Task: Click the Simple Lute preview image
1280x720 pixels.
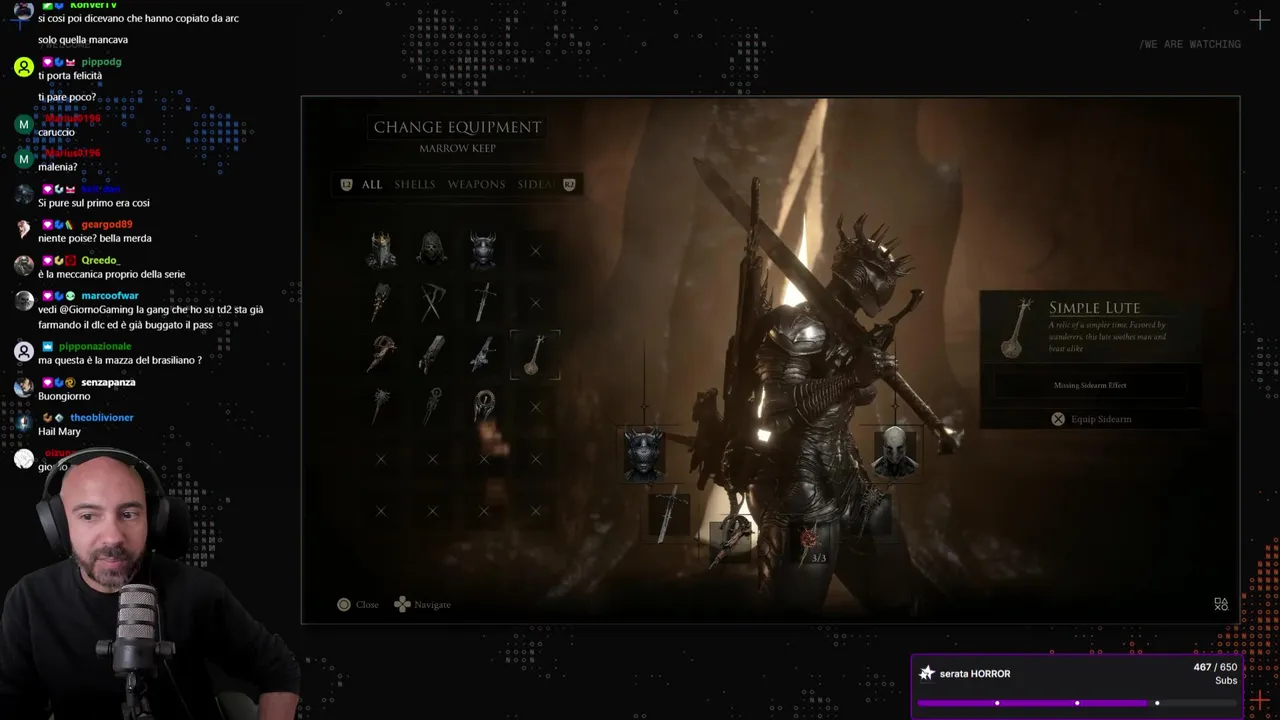Action: coord(1016,330)
